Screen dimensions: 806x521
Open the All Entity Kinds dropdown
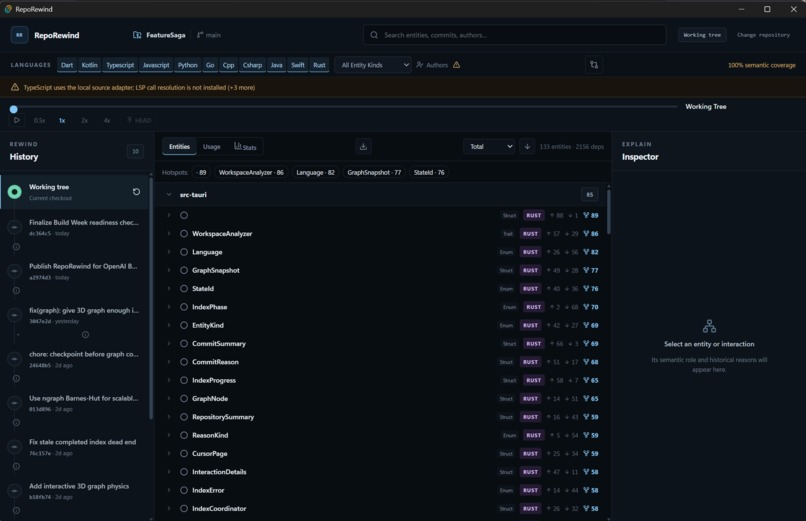(x=373, y=65)
